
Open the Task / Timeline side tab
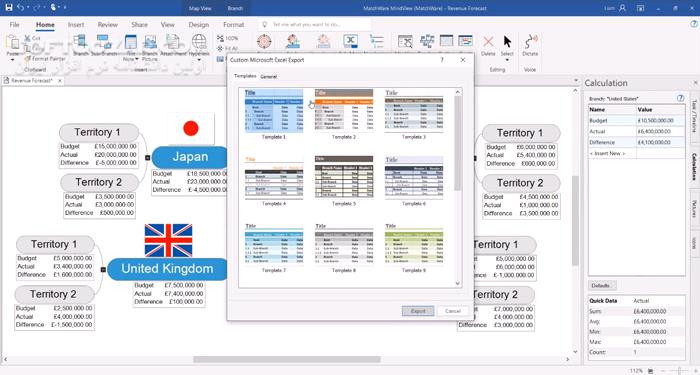tap(694, 117)
